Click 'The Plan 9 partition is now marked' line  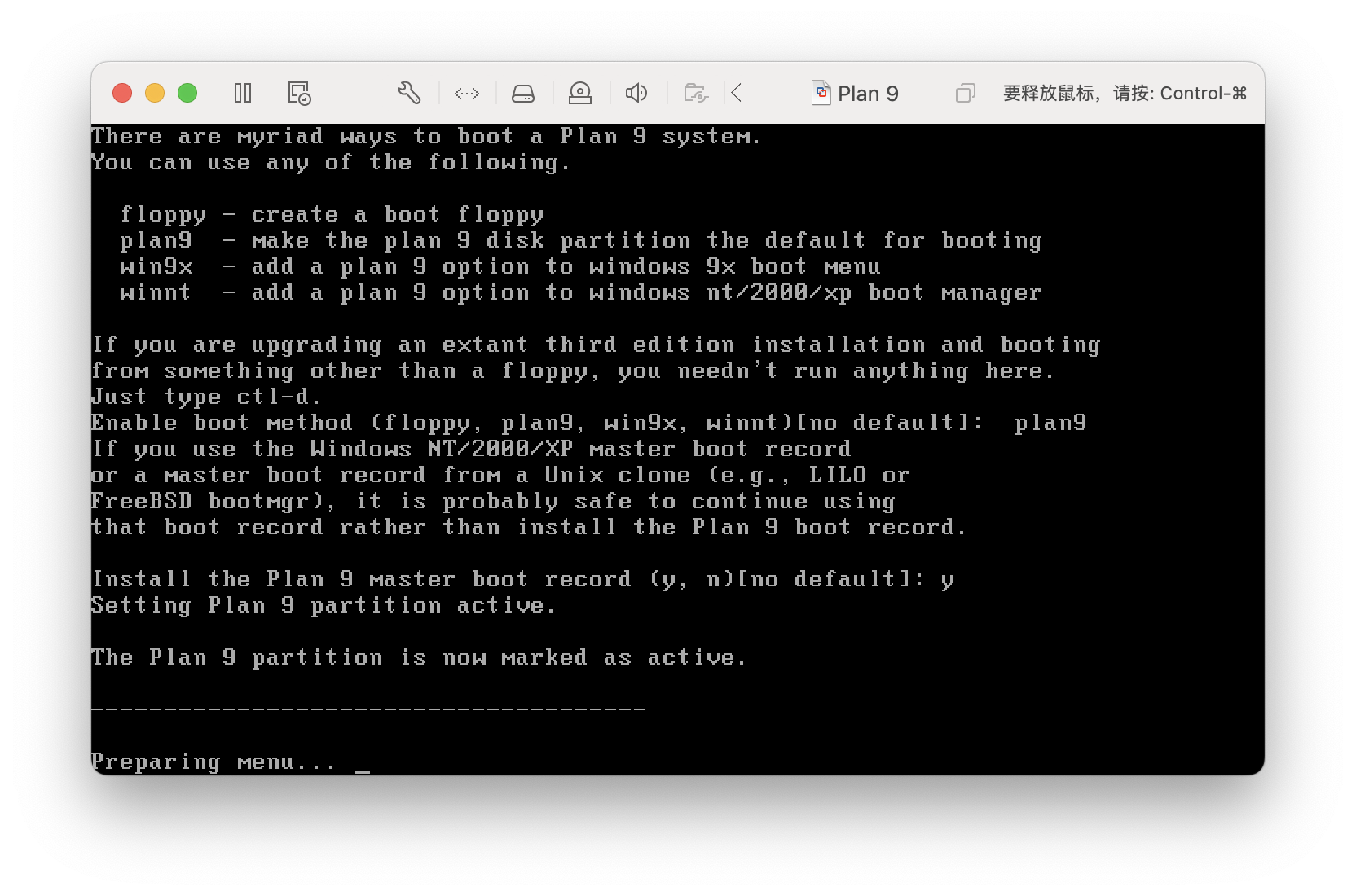click(419, 657)
